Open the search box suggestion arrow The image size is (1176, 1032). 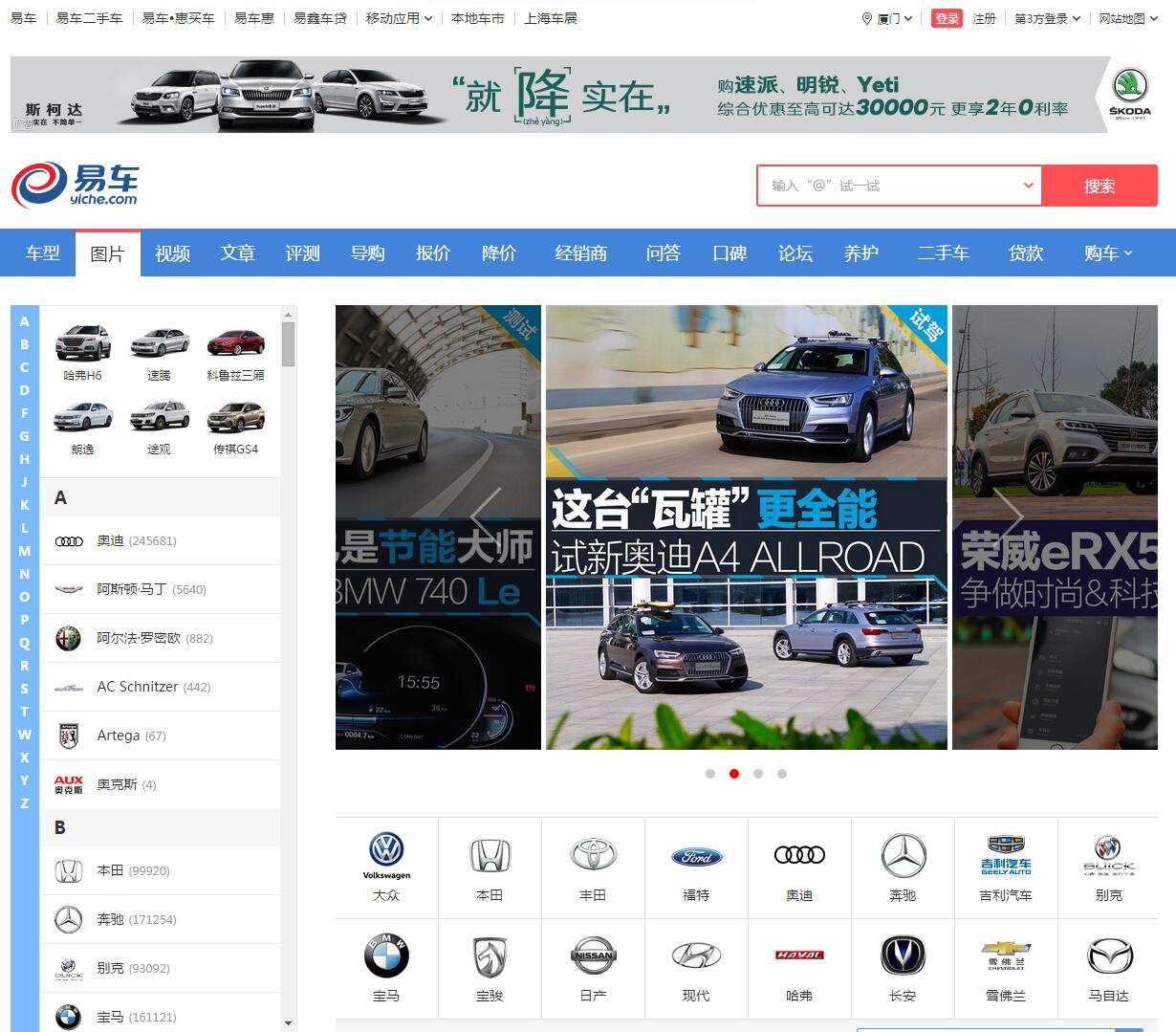[1029, 186]
